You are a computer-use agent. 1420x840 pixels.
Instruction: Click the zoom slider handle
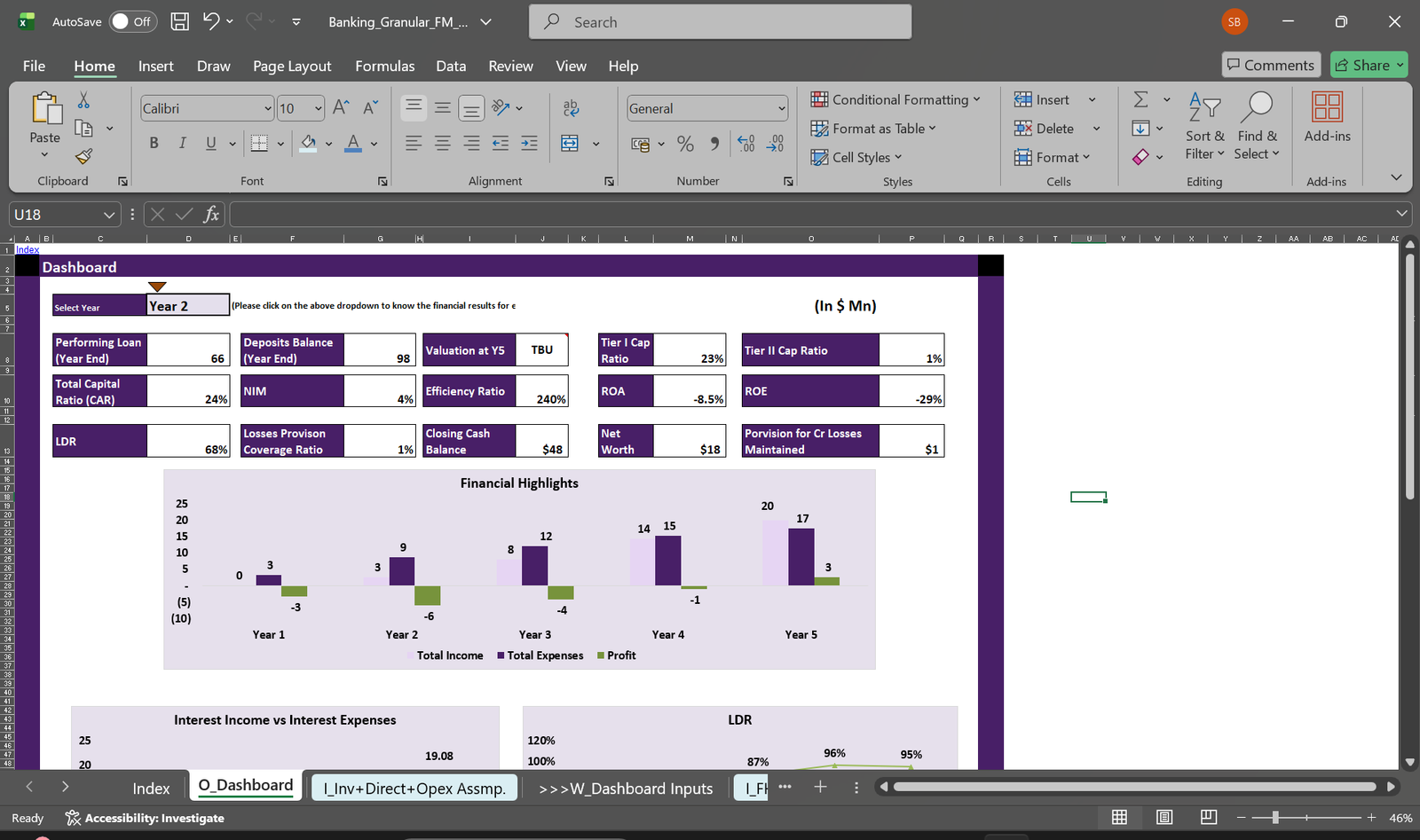(x=1275, y=817)
